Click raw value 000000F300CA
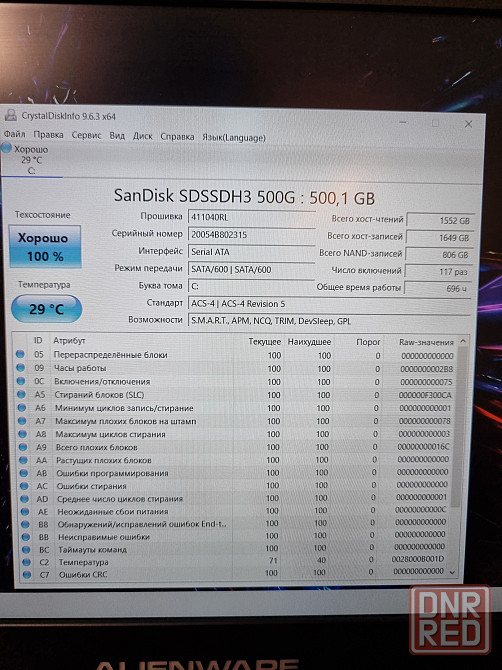Viewport: 502px width, 670px height. (x=425, y=395)
